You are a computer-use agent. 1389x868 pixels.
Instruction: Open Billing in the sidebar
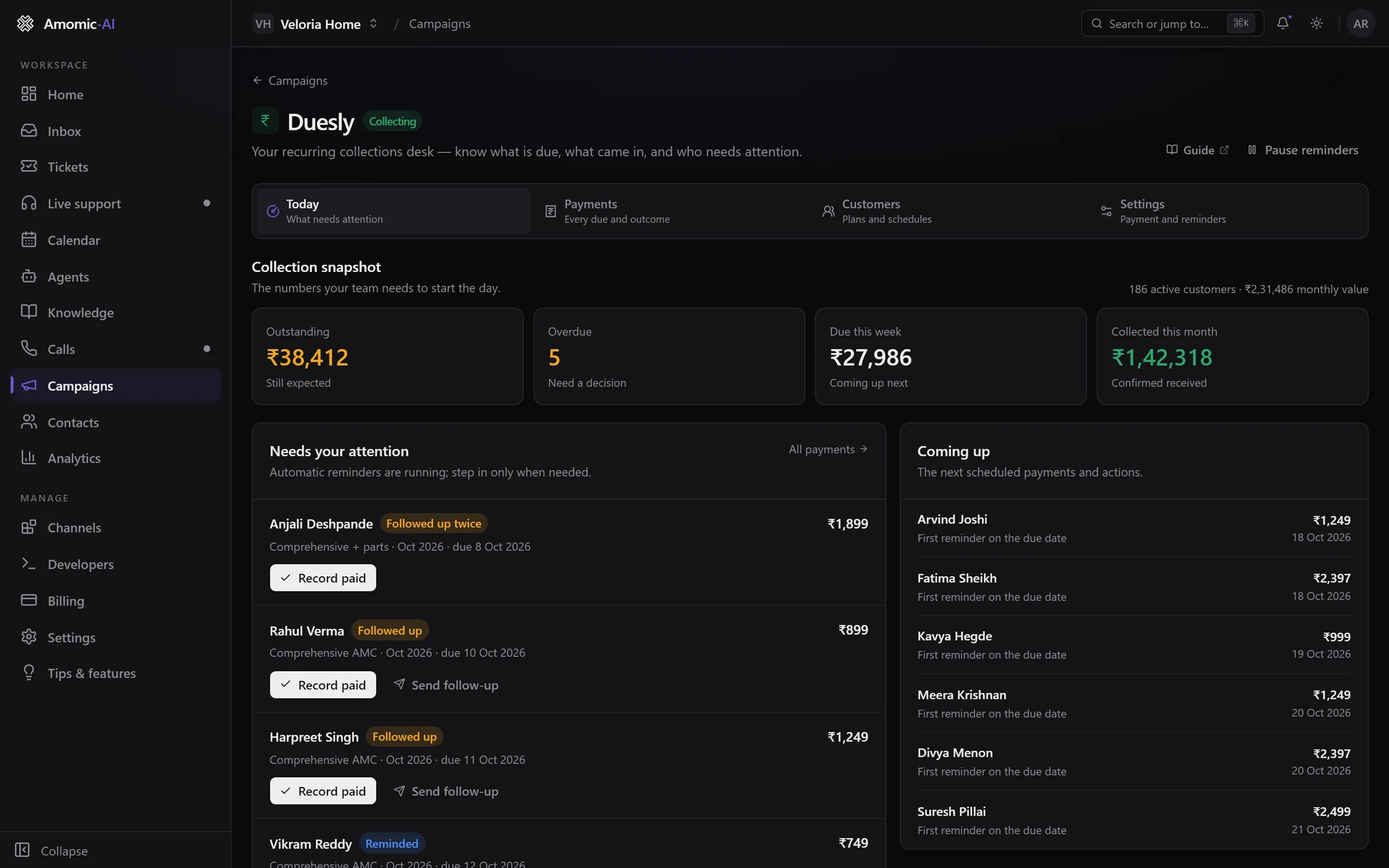[116, 601]
